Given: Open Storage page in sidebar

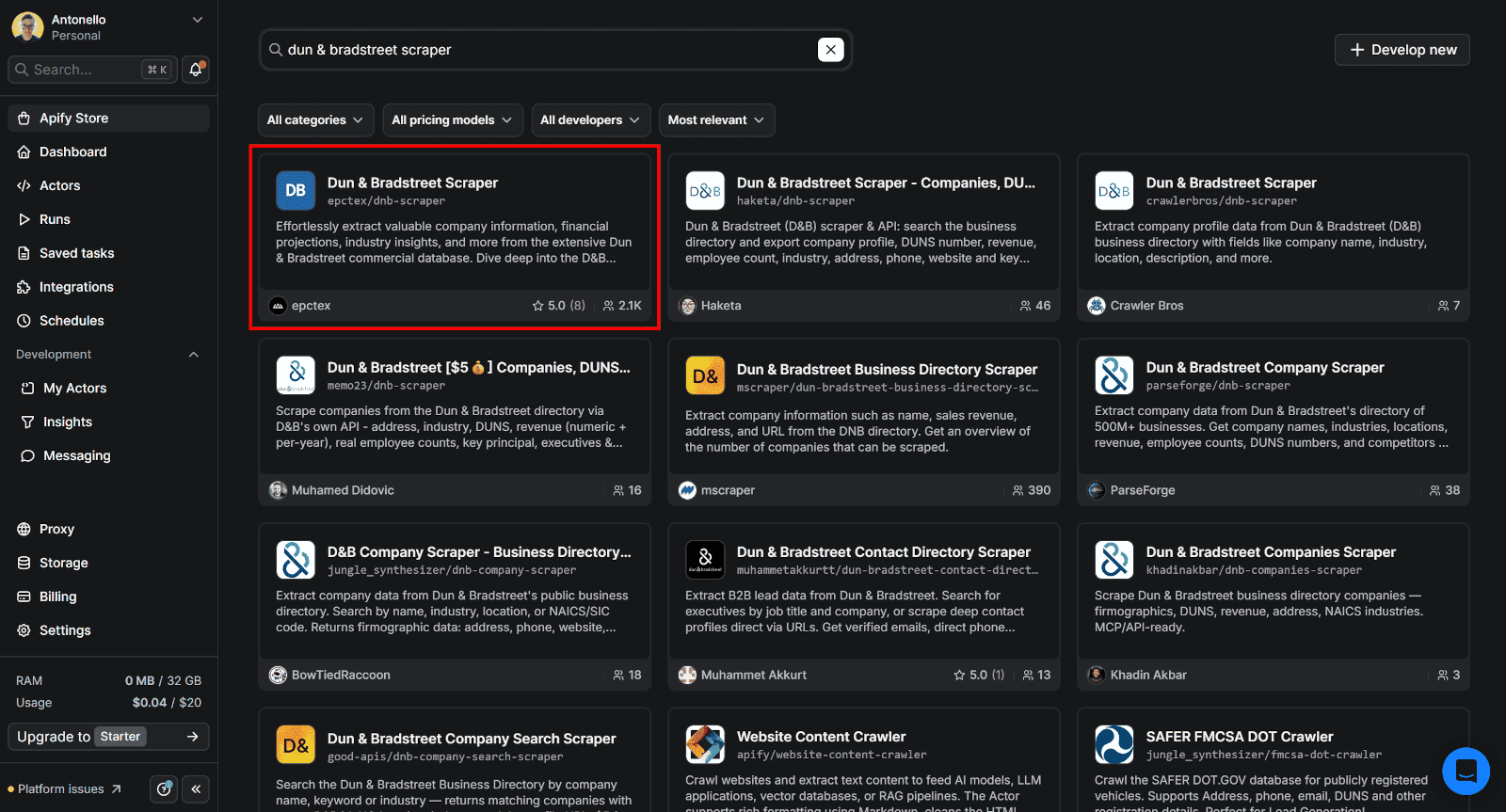Looking at the screenshot, I should pos(109,563).
